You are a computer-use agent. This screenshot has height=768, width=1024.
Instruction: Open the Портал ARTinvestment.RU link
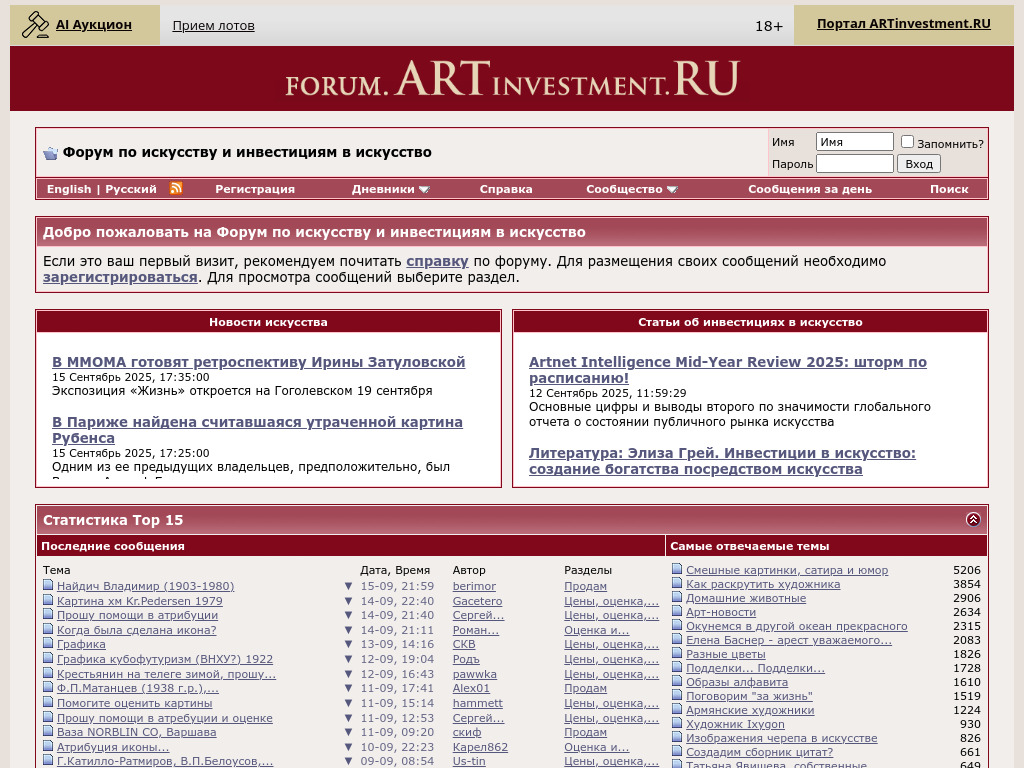click(903, 24)
